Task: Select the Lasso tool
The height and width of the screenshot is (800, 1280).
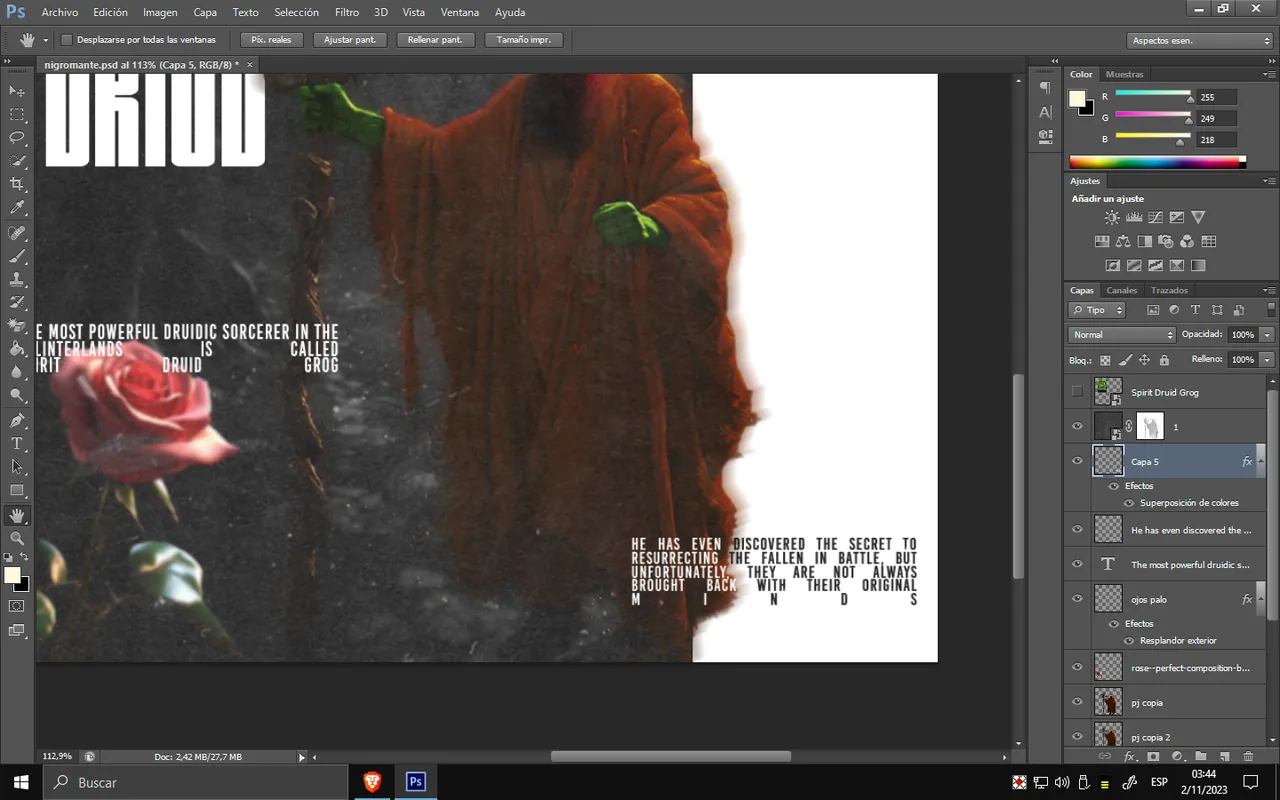Action: [x=17, y=137]
